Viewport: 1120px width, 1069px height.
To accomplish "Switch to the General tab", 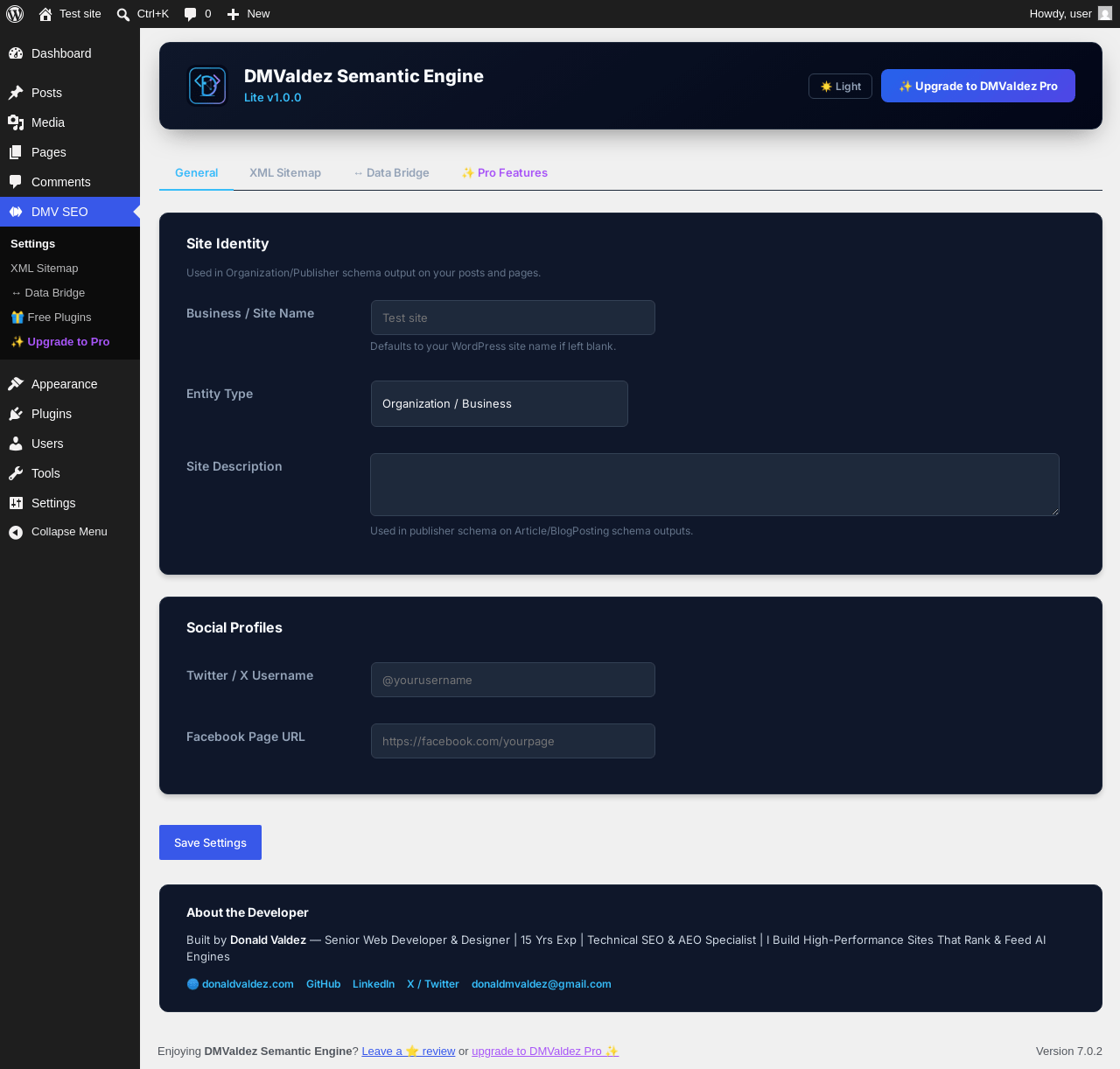I will (196, 173).
